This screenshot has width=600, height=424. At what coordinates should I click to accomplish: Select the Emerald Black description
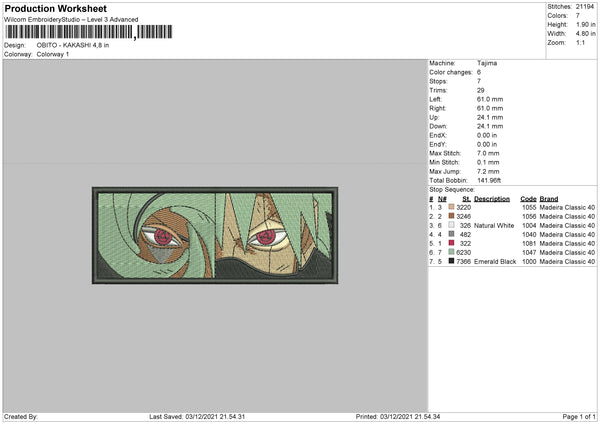(x=495, y=262)
